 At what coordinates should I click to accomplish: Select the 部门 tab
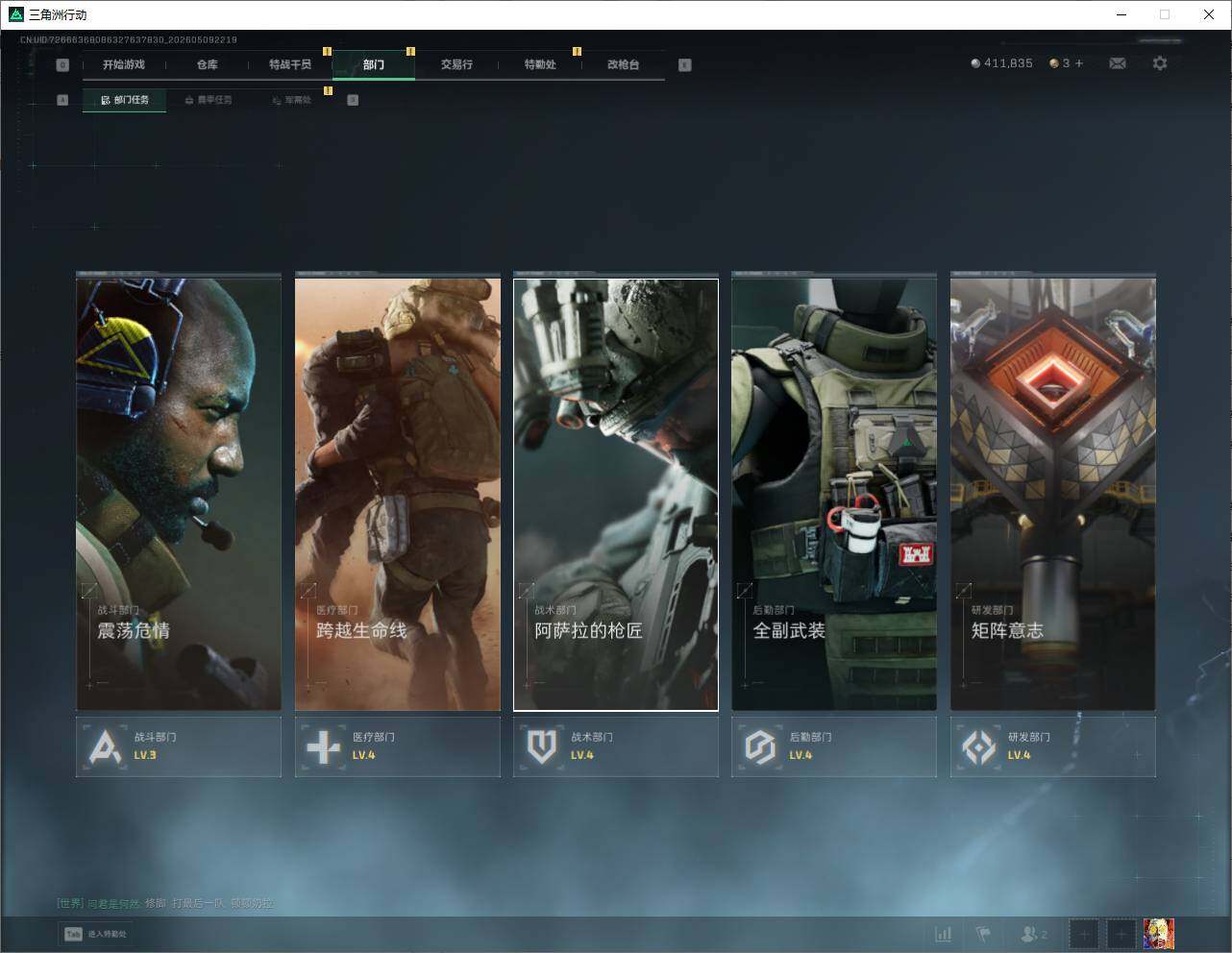pos(374,64)
